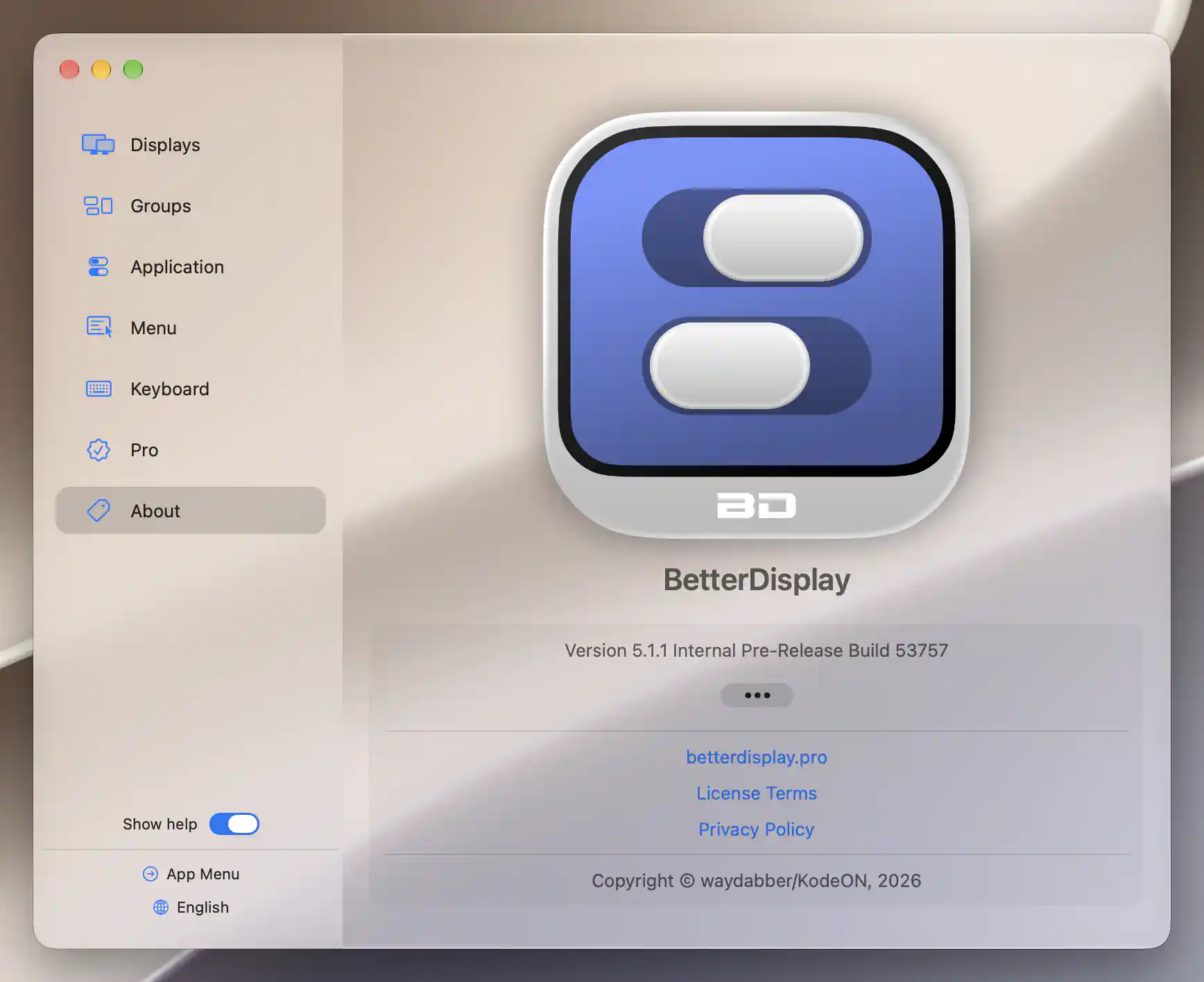Click the App Menu arrow icon
The image size is (1204, 982).
pos(150,874)
